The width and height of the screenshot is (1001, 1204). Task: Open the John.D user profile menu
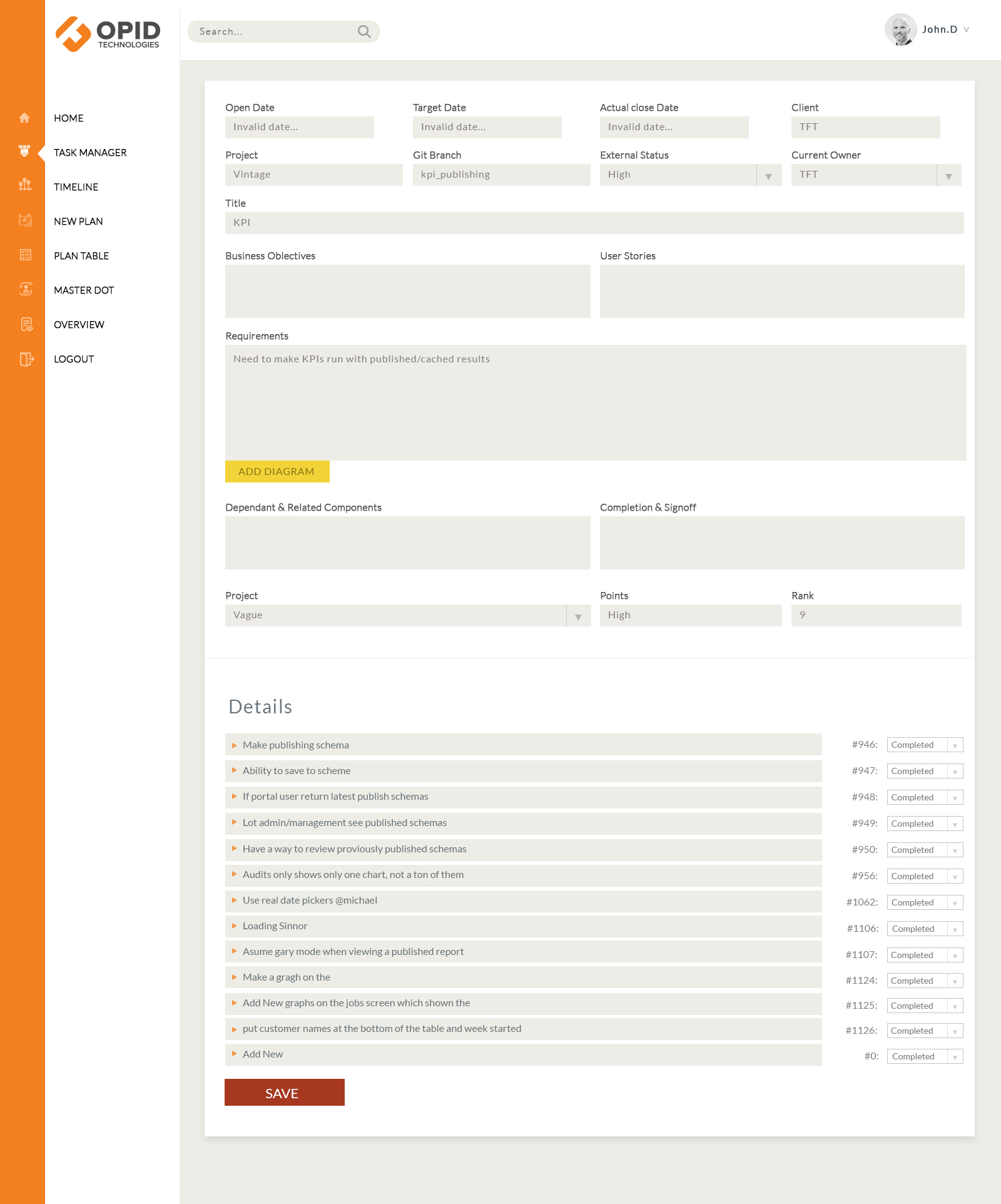pyautogui.click(x=928, y=29)
